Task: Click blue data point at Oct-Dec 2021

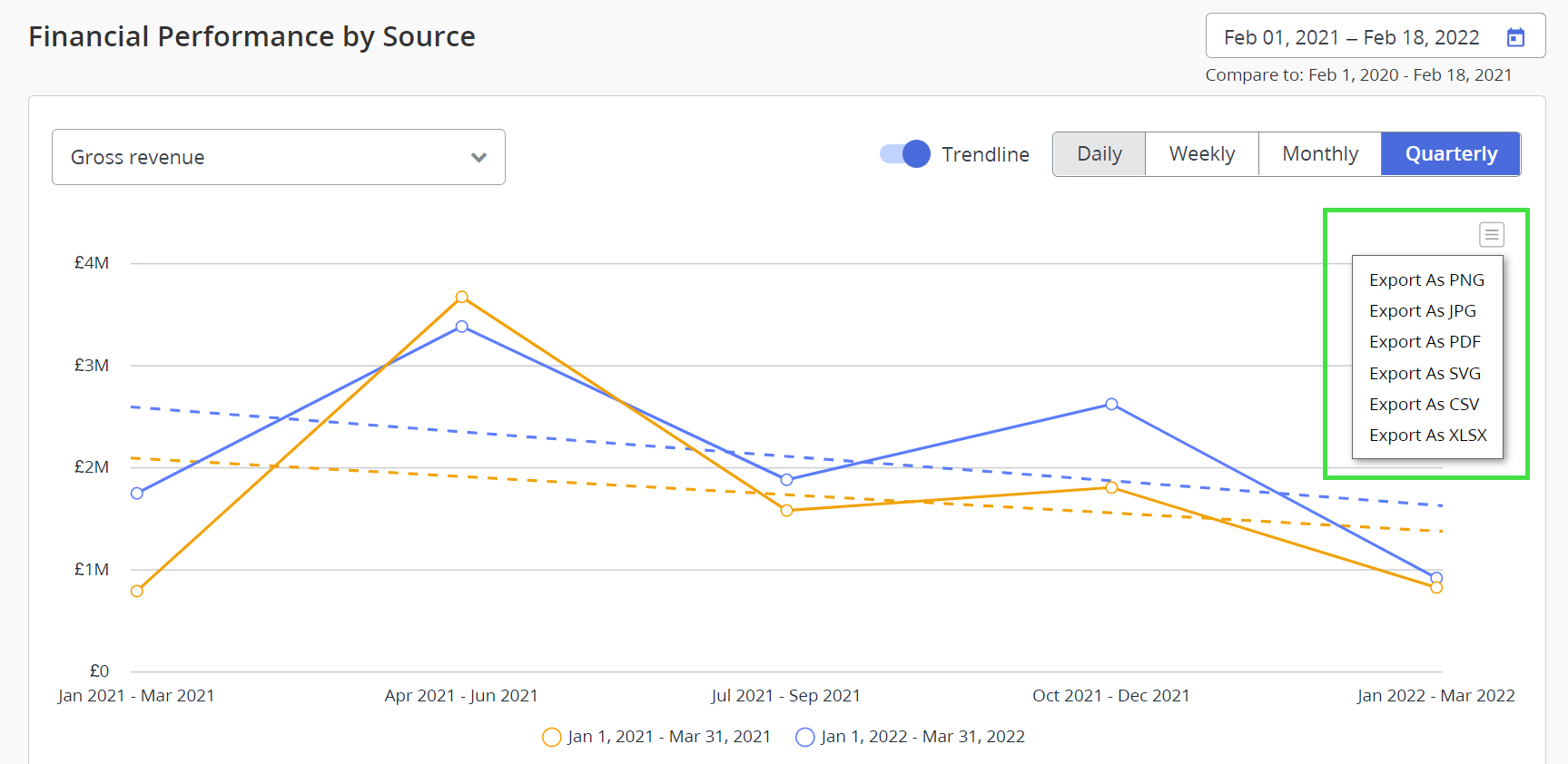Action: click(1111, 405)
